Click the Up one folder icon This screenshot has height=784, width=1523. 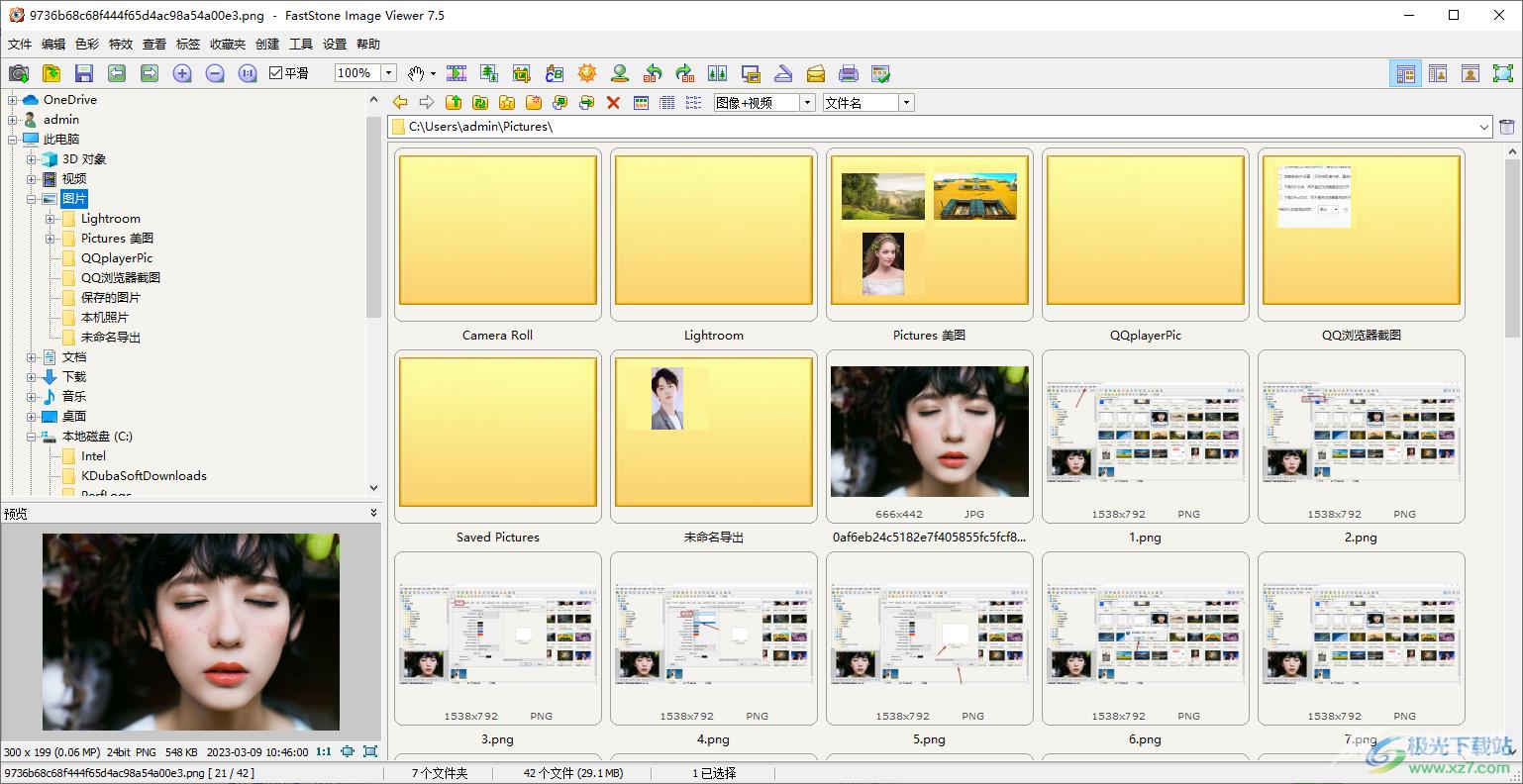[454, 102]
